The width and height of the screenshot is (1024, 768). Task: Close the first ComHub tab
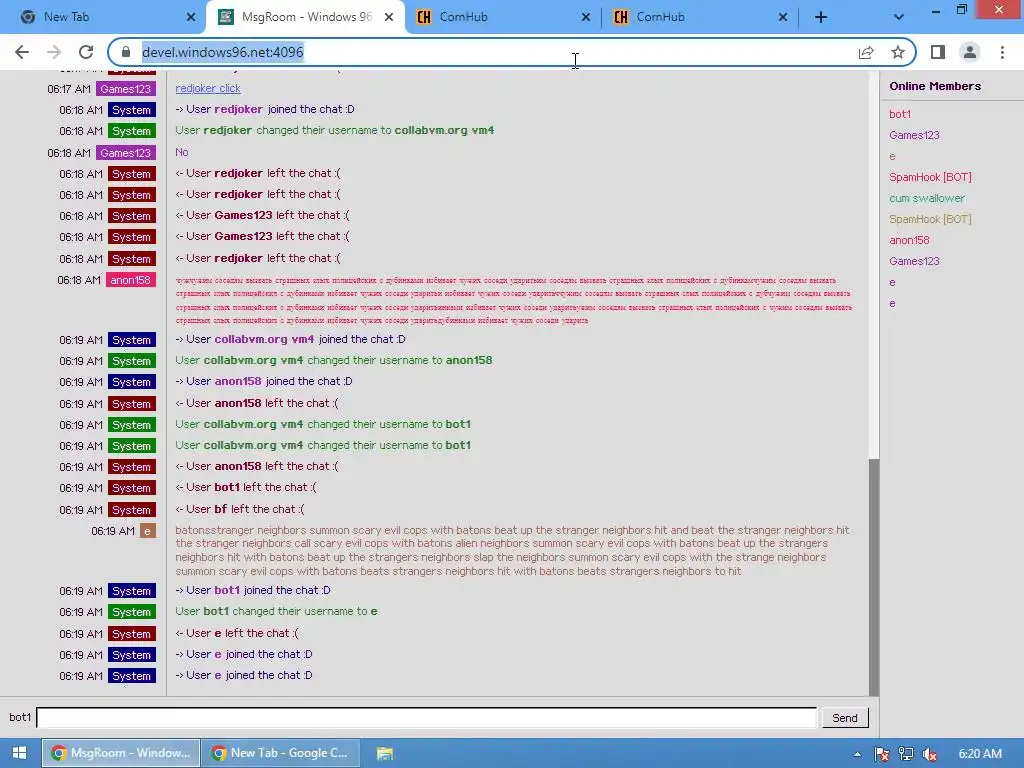[586, 17]
